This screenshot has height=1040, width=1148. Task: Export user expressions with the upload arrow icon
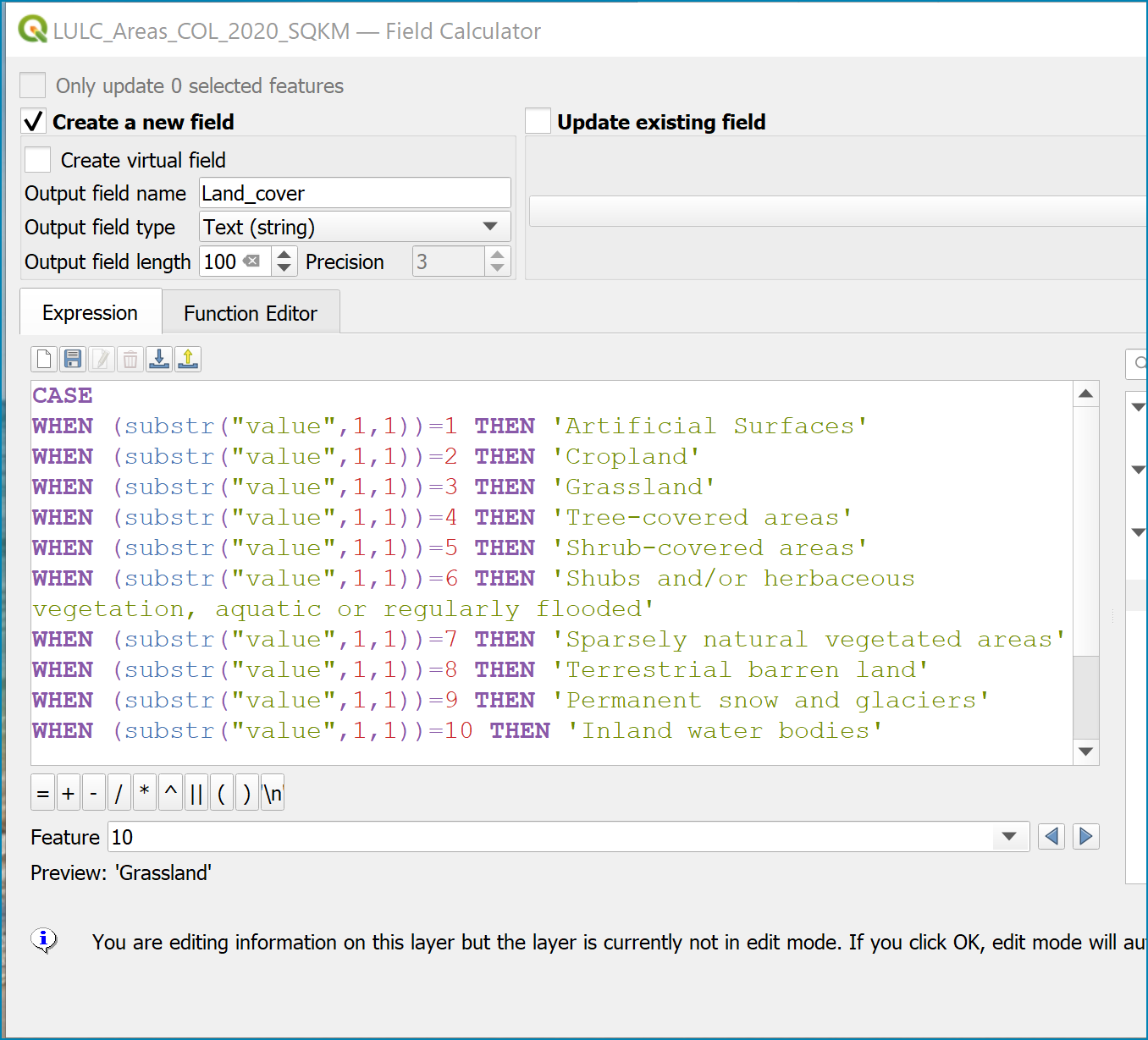(188, 360)
